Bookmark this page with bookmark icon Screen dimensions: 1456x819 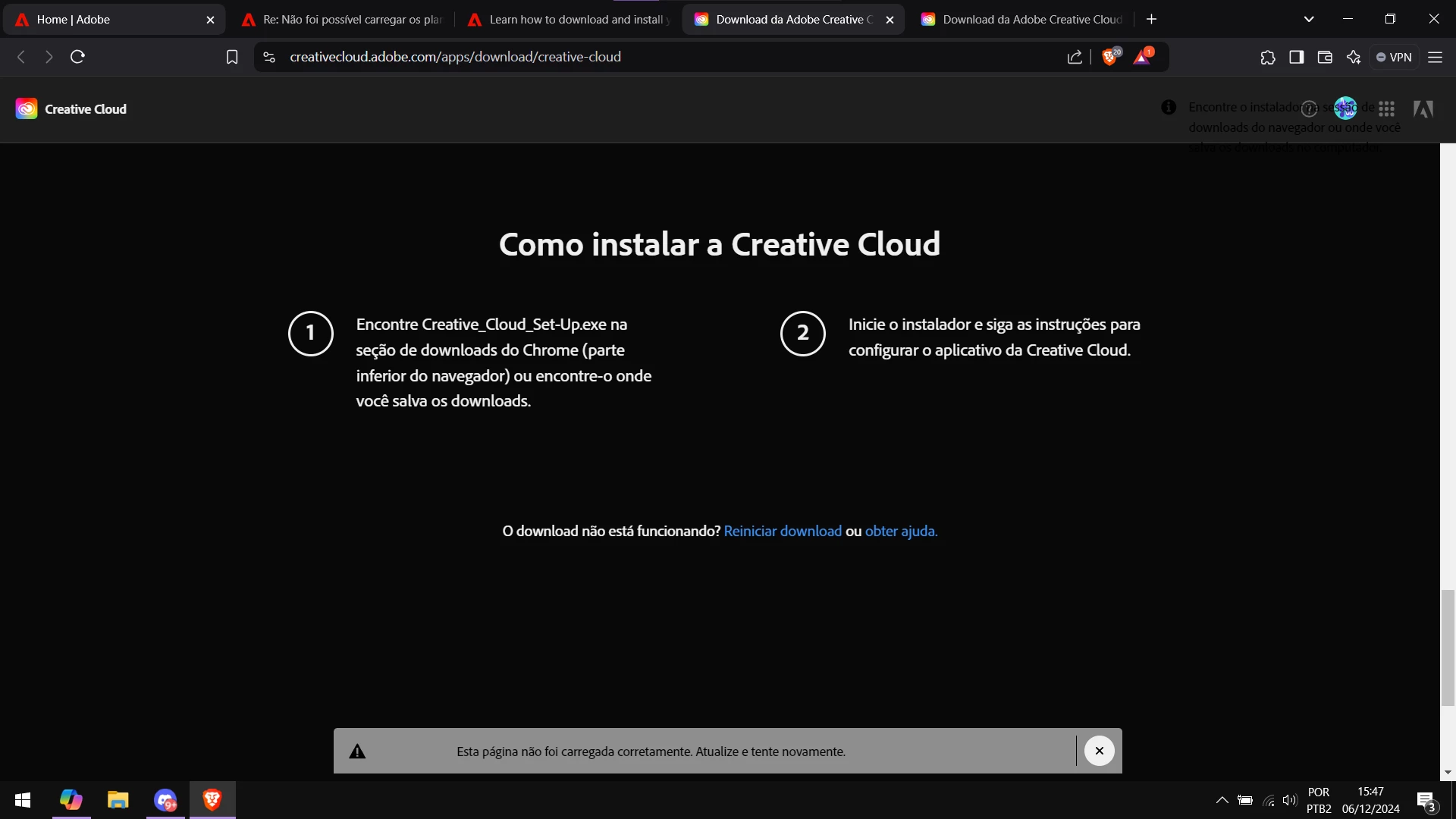coord(232,57)
